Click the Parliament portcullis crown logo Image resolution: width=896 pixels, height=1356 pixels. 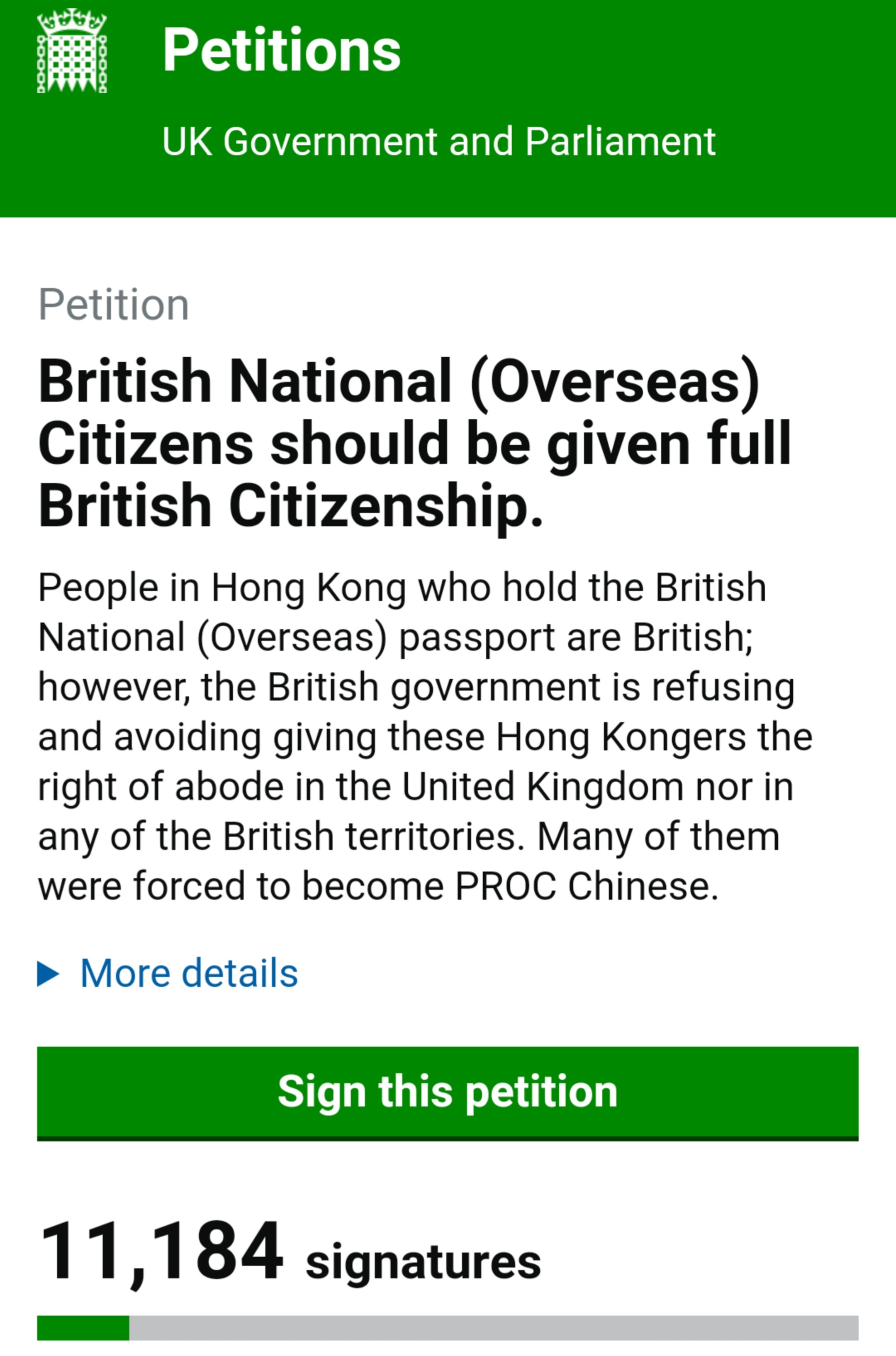tap(72, 50)
